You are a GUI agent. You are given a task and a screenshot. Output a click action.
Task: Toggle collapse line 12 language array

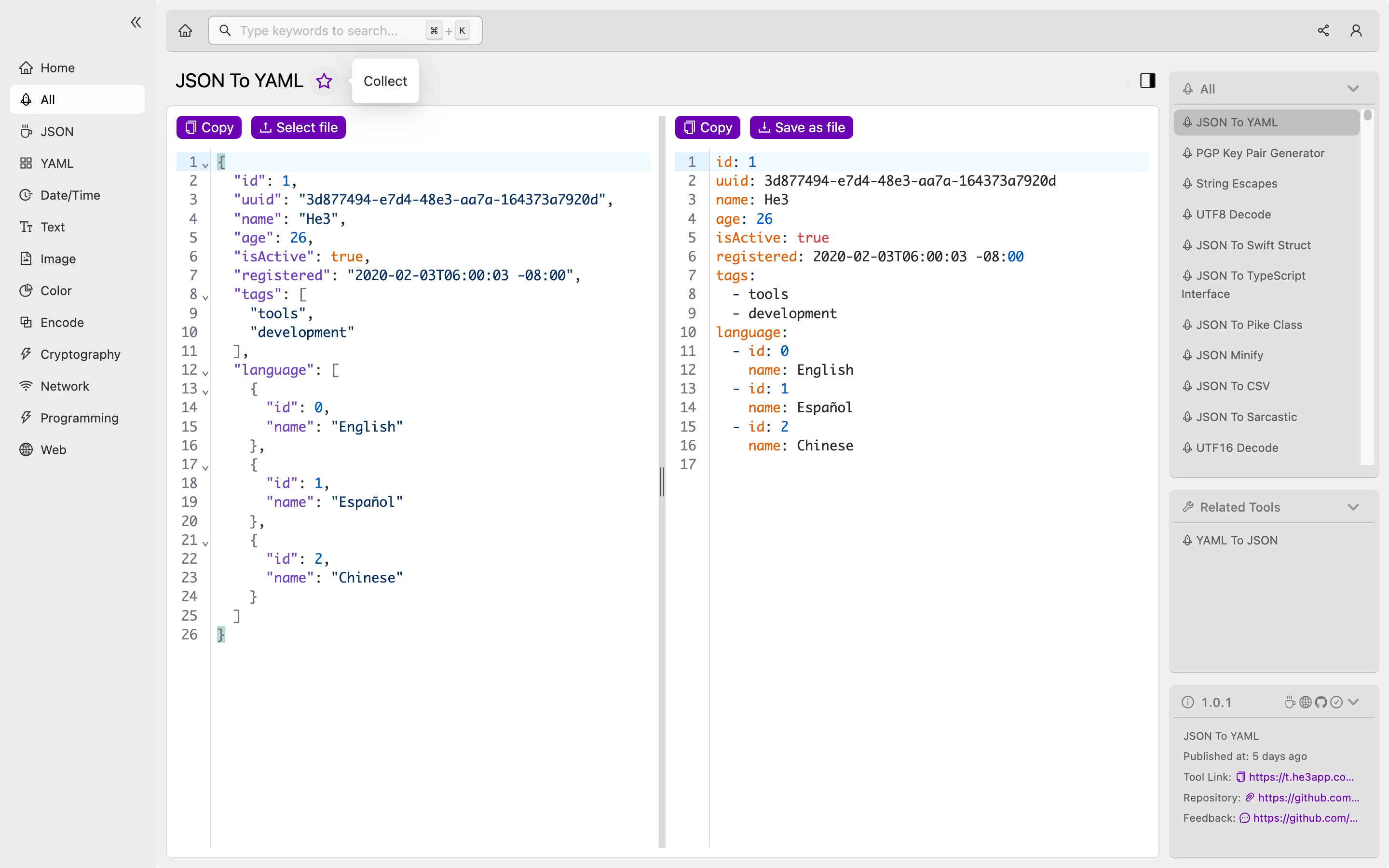click(205, 370)
